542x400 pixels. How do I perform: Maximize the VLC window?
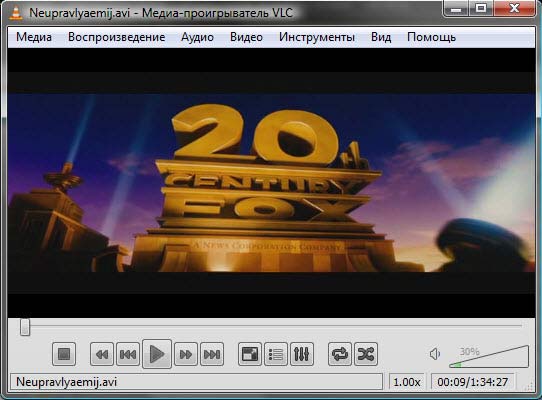click(481, 8)
